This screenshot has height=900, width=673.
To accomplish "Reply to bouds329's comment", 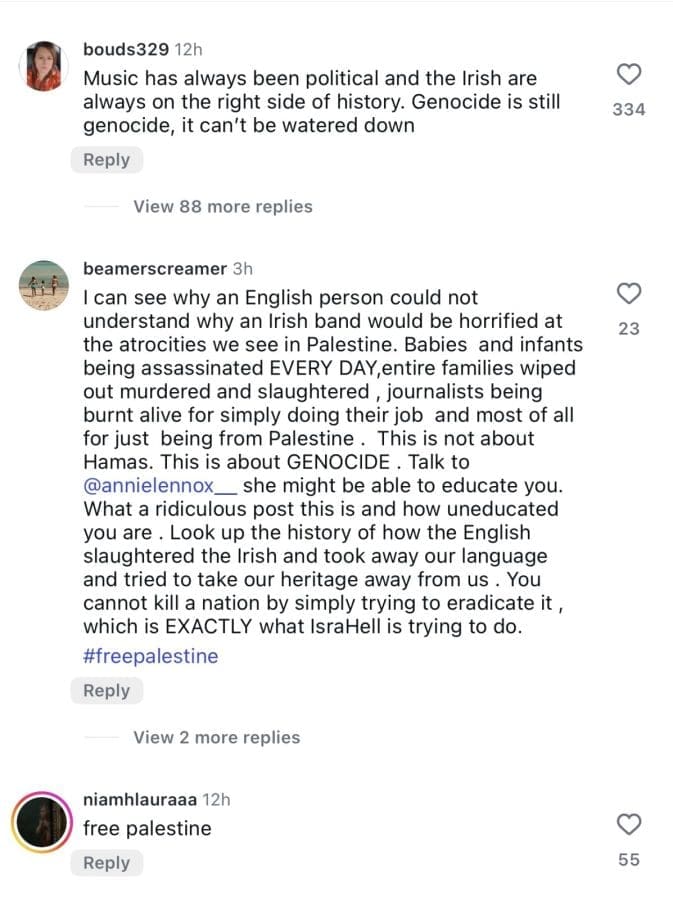I will [106, 160].
